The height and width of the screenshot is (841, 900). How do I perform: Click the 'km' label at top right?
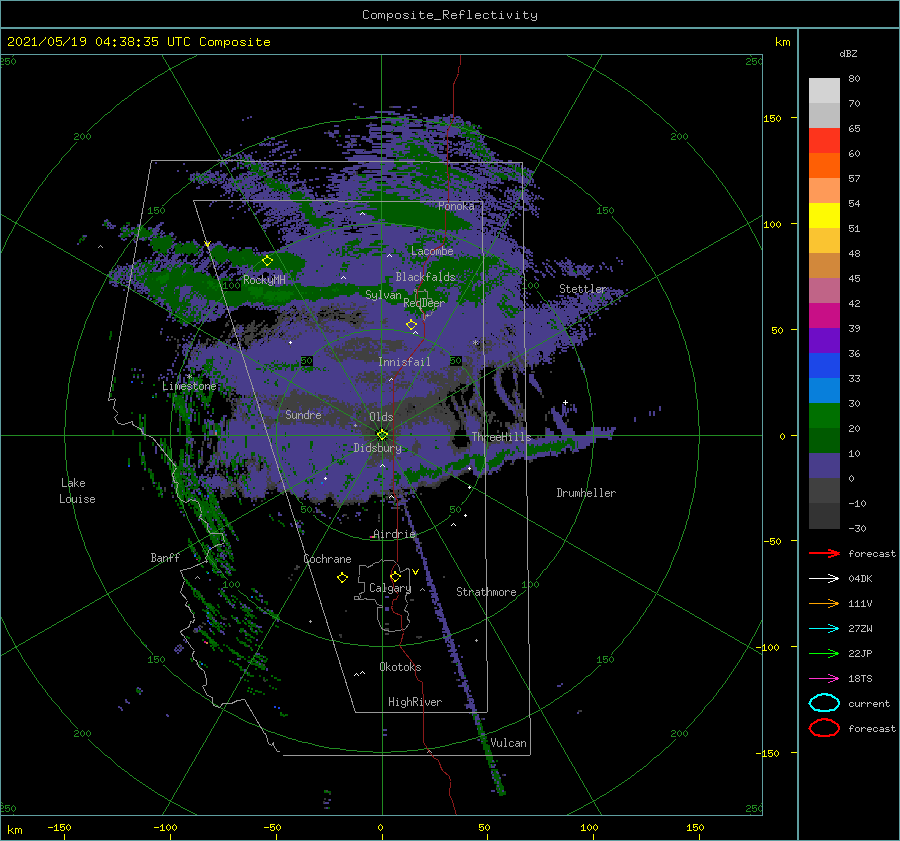(782, 42)
